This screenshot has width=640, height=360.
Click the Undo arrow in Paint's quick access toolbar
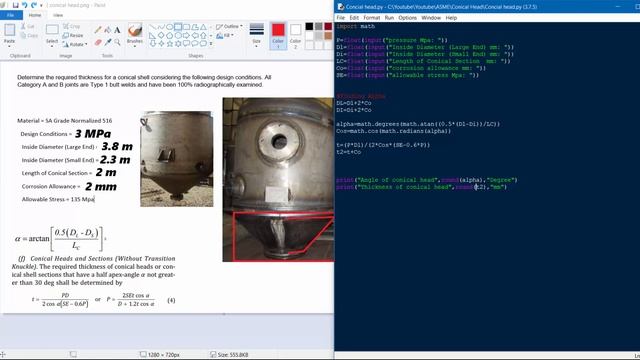[x=24, y=5]
